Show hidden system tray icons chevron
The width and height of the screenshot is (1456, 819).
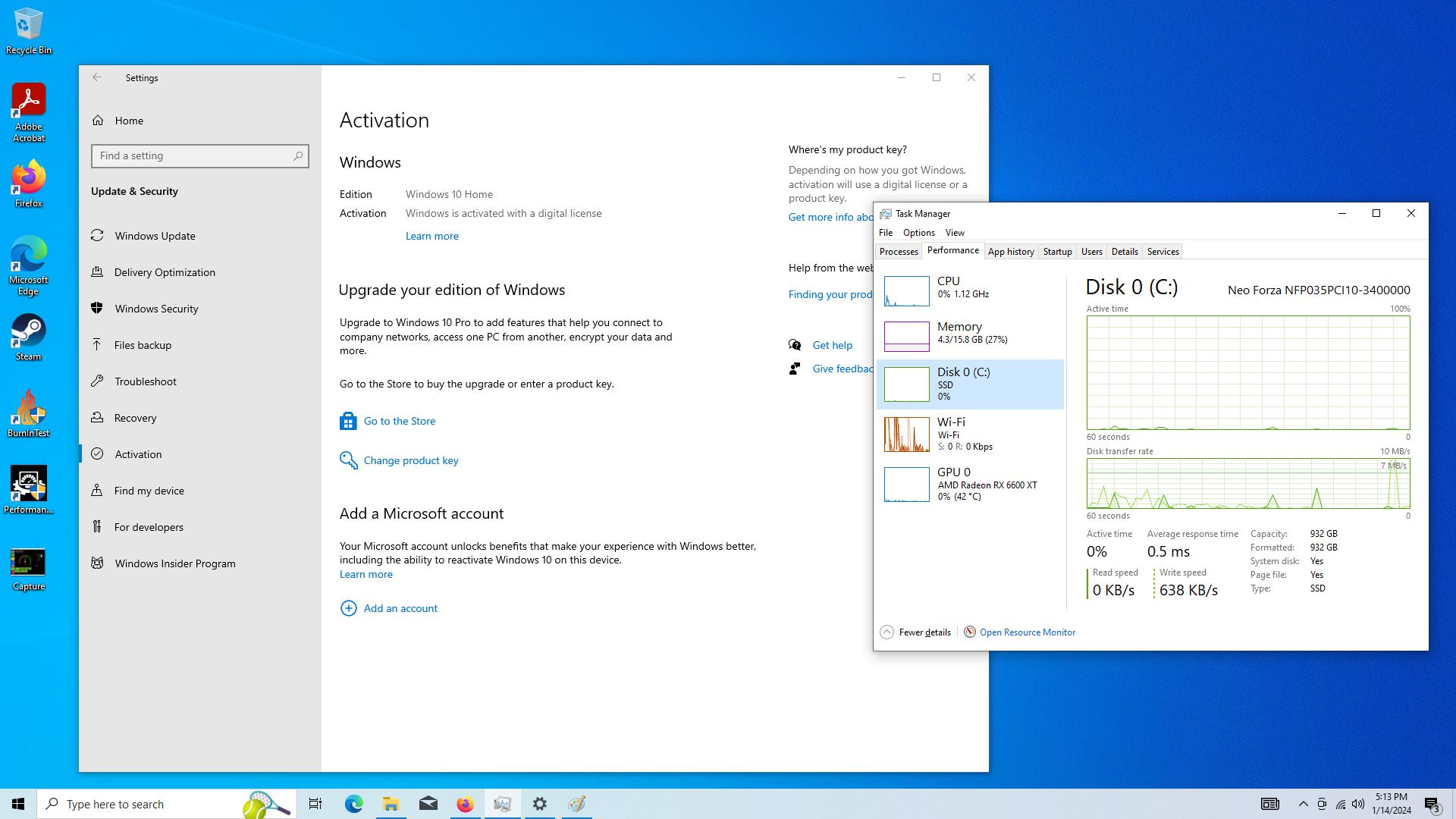(x=1303, y=804)
